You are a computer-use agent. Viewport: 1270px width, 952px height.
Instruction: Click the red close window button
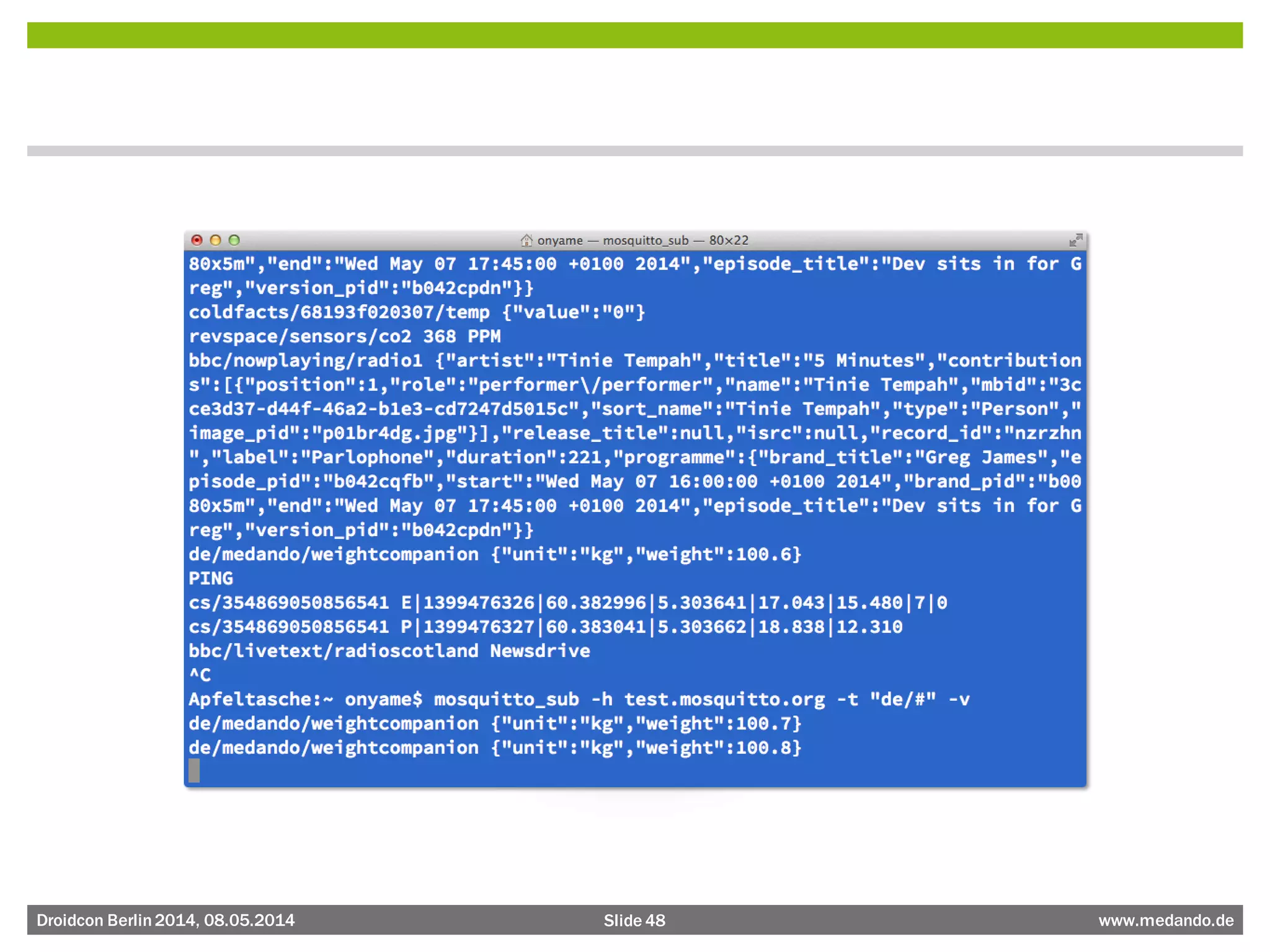[197, 240]
